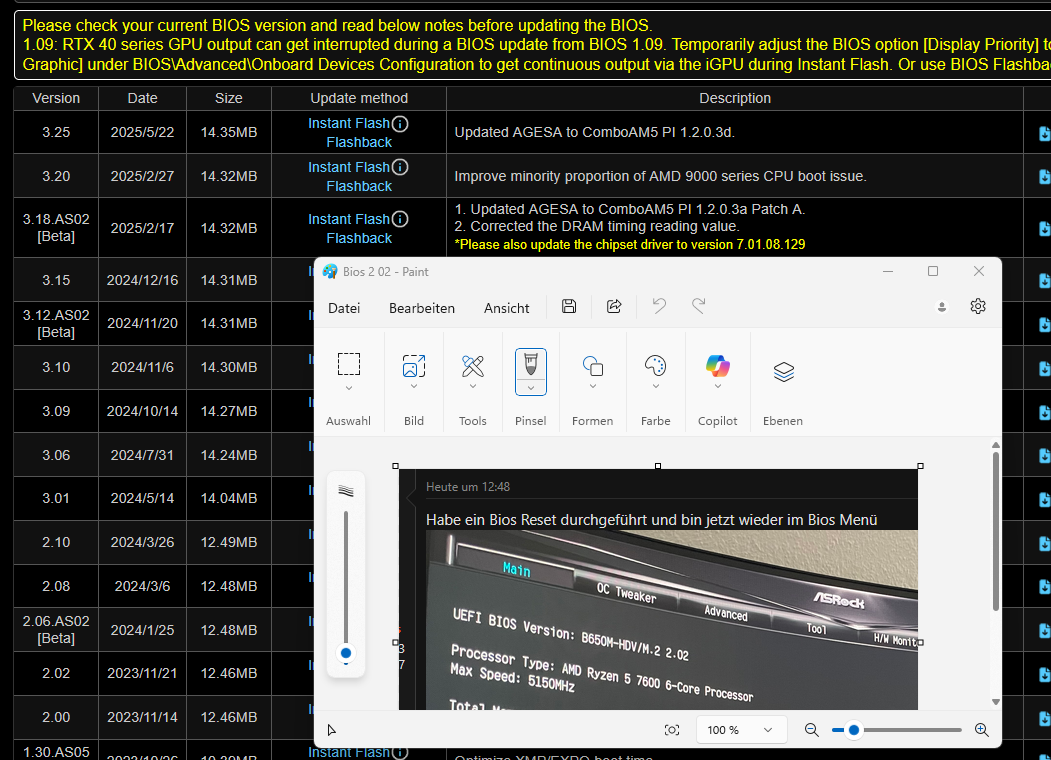Select the Auswahl rectangle selection tool
Image resolution: width=1051 pixels, height=760 pixels.
tap(349, 365)
